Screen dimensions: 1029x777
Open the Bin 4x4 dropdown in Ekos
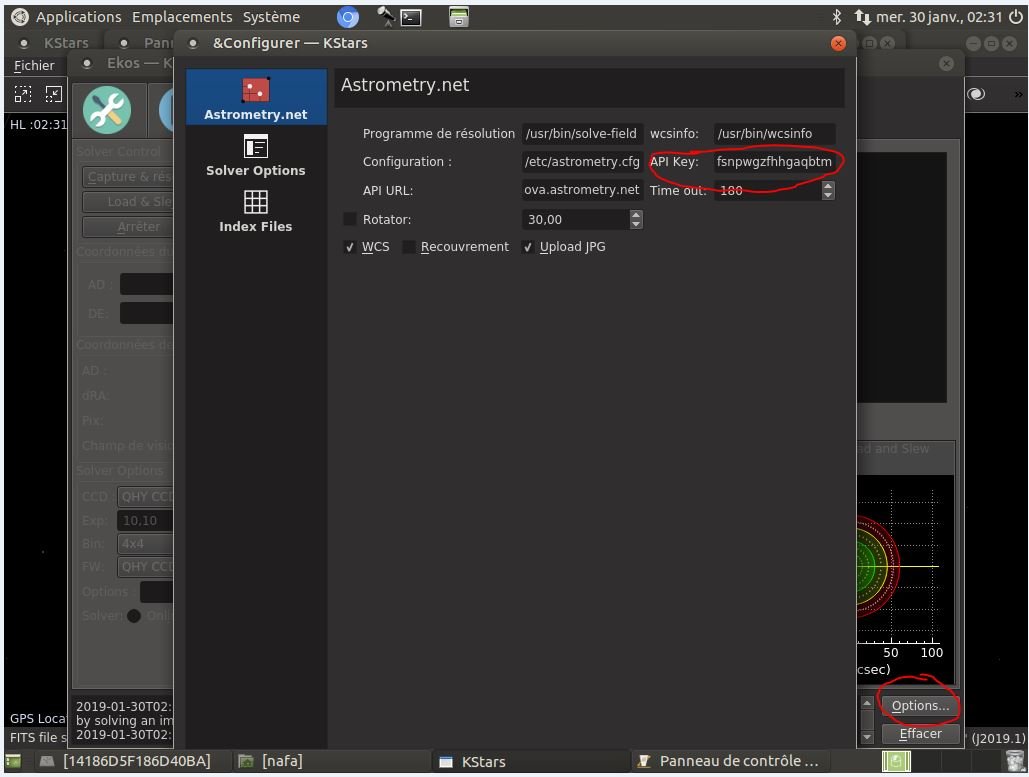point(146,543)
